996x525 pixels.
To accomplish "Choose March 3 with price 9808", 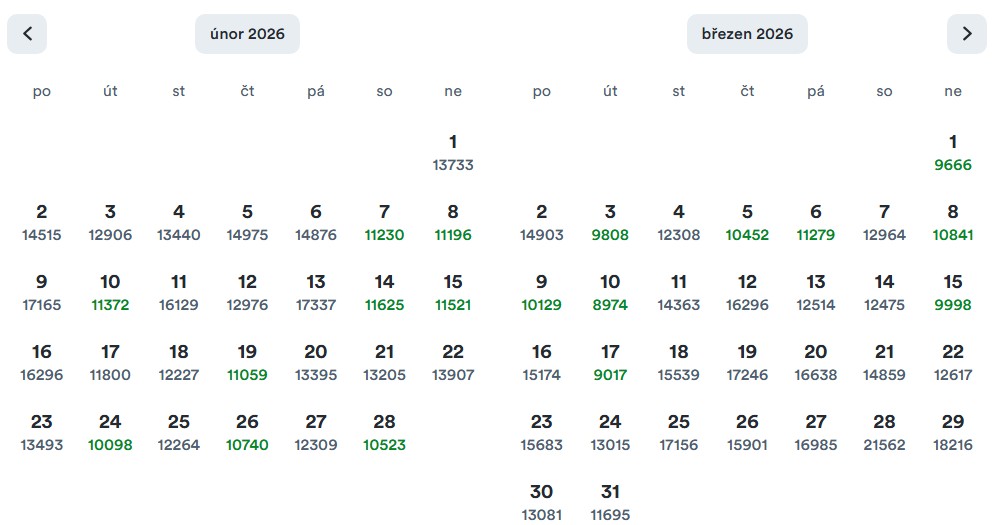I will pos(610,222).
